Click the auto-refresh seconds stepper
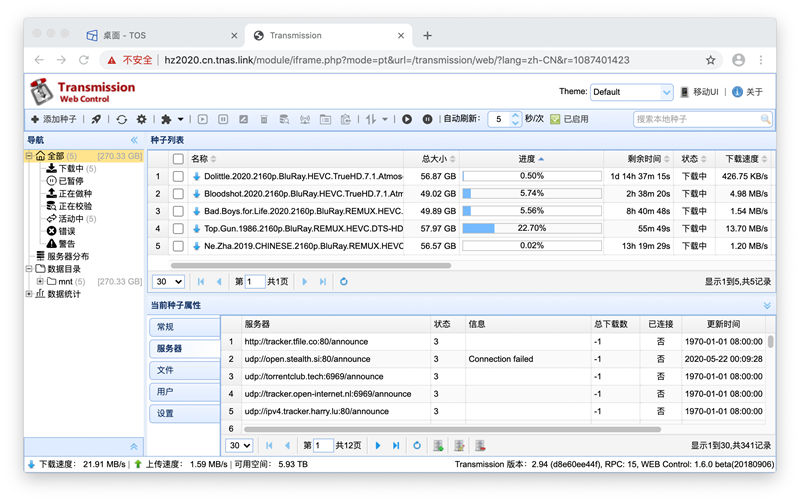The height and width of the screenshot is (502, 800). tap(515, 119)
